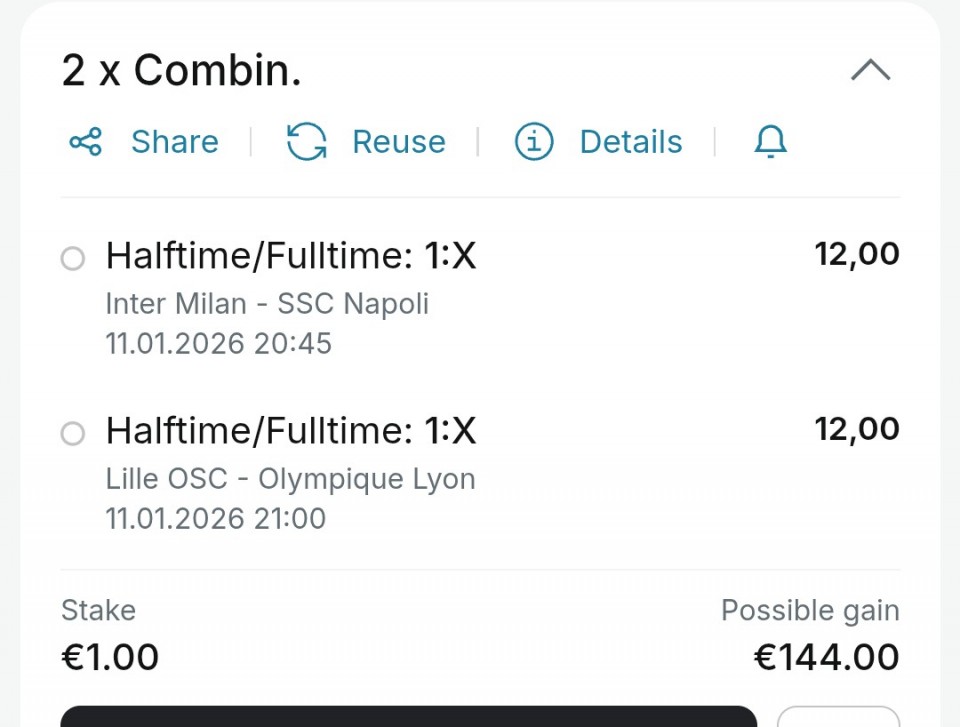This screenshot has width=960, height=727.
Task: Click the 11.01.2026 20:45 match date
Action: 218,343
